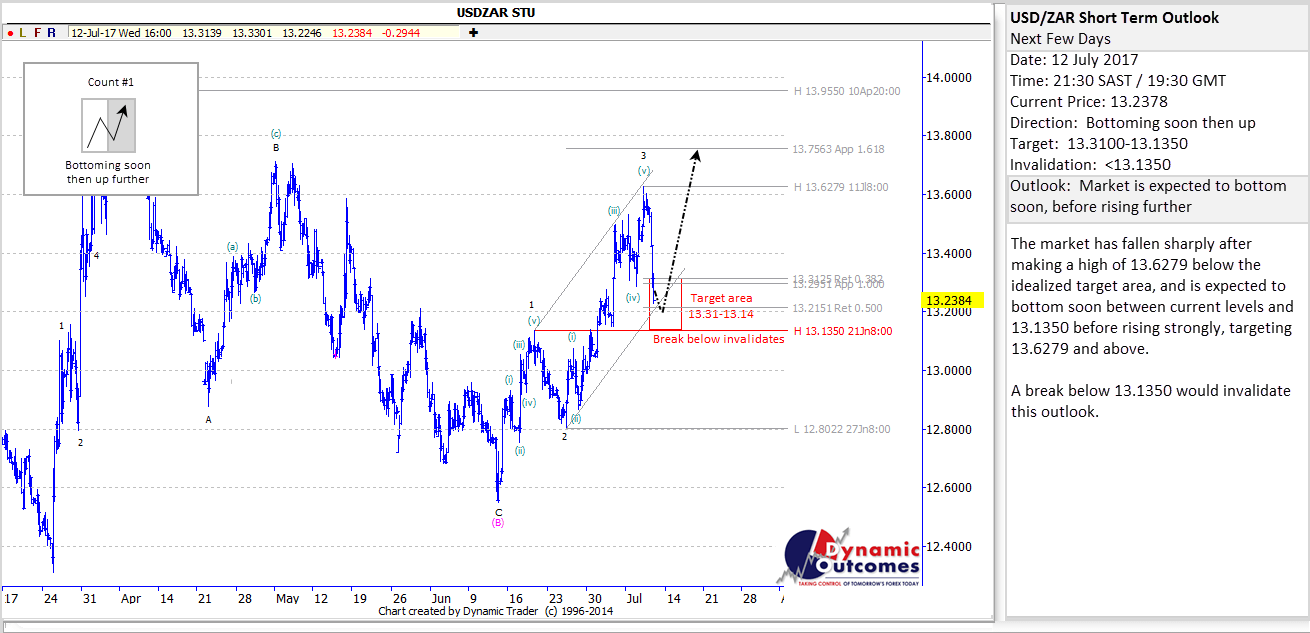
Task: Click the Chart created by Dynamic Trader footer
Action: (496, 611)
